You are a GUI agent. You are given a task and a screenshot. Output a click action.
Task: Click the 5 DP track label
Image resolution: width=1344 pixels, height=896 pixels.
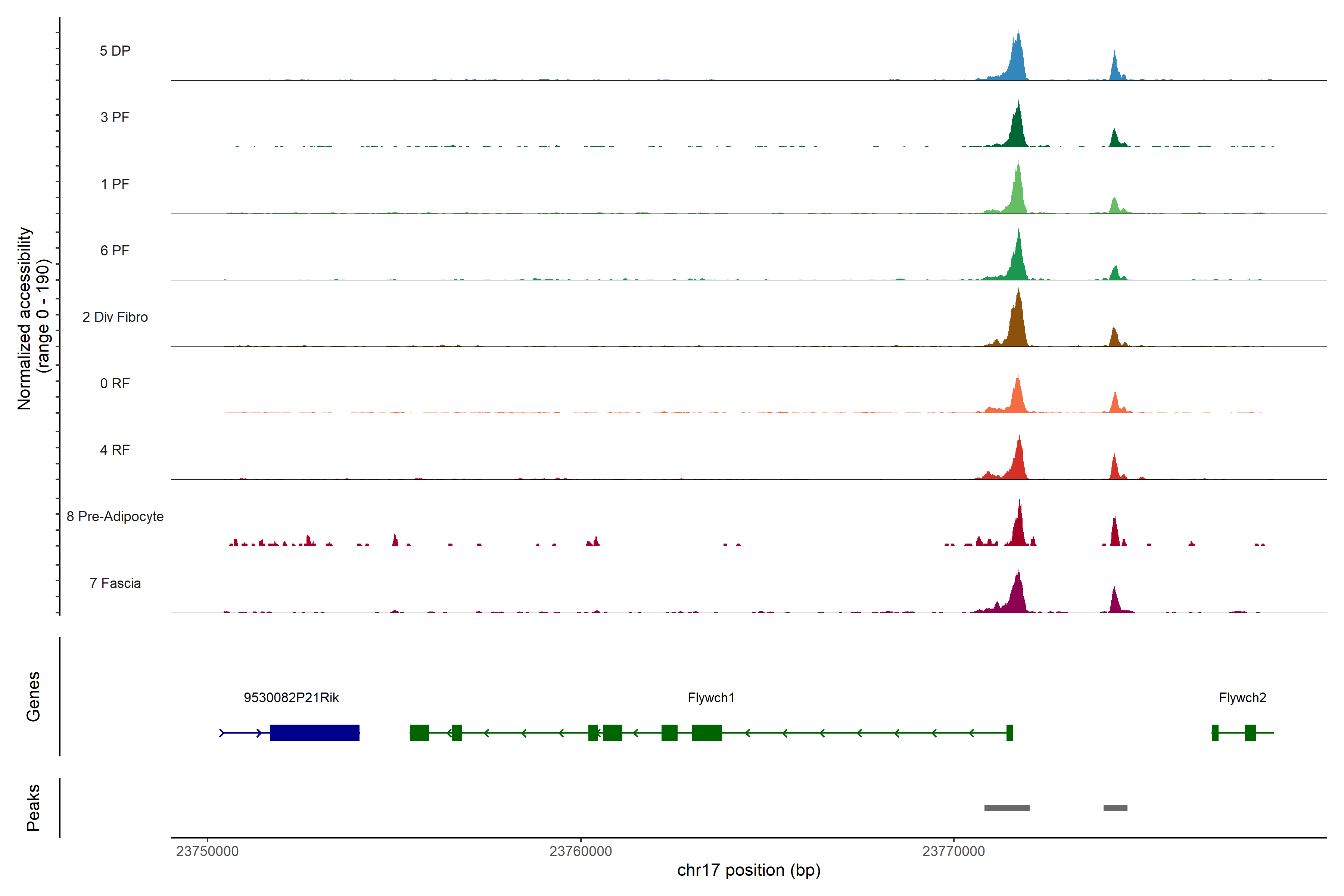coord(115,51)
